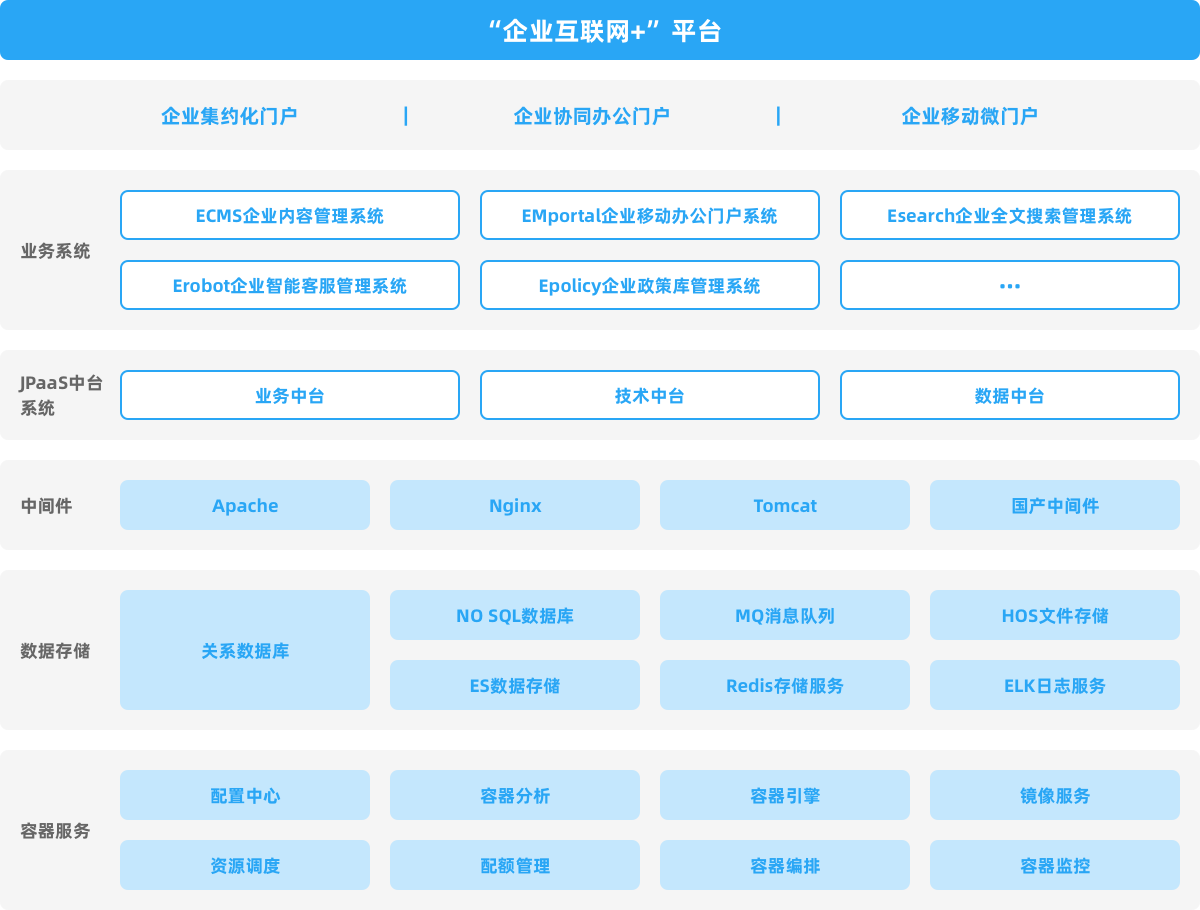Click the large 关系数据库 block
Image resolution: width=1200 pixels, height=910 pixels.
point(245,651)
